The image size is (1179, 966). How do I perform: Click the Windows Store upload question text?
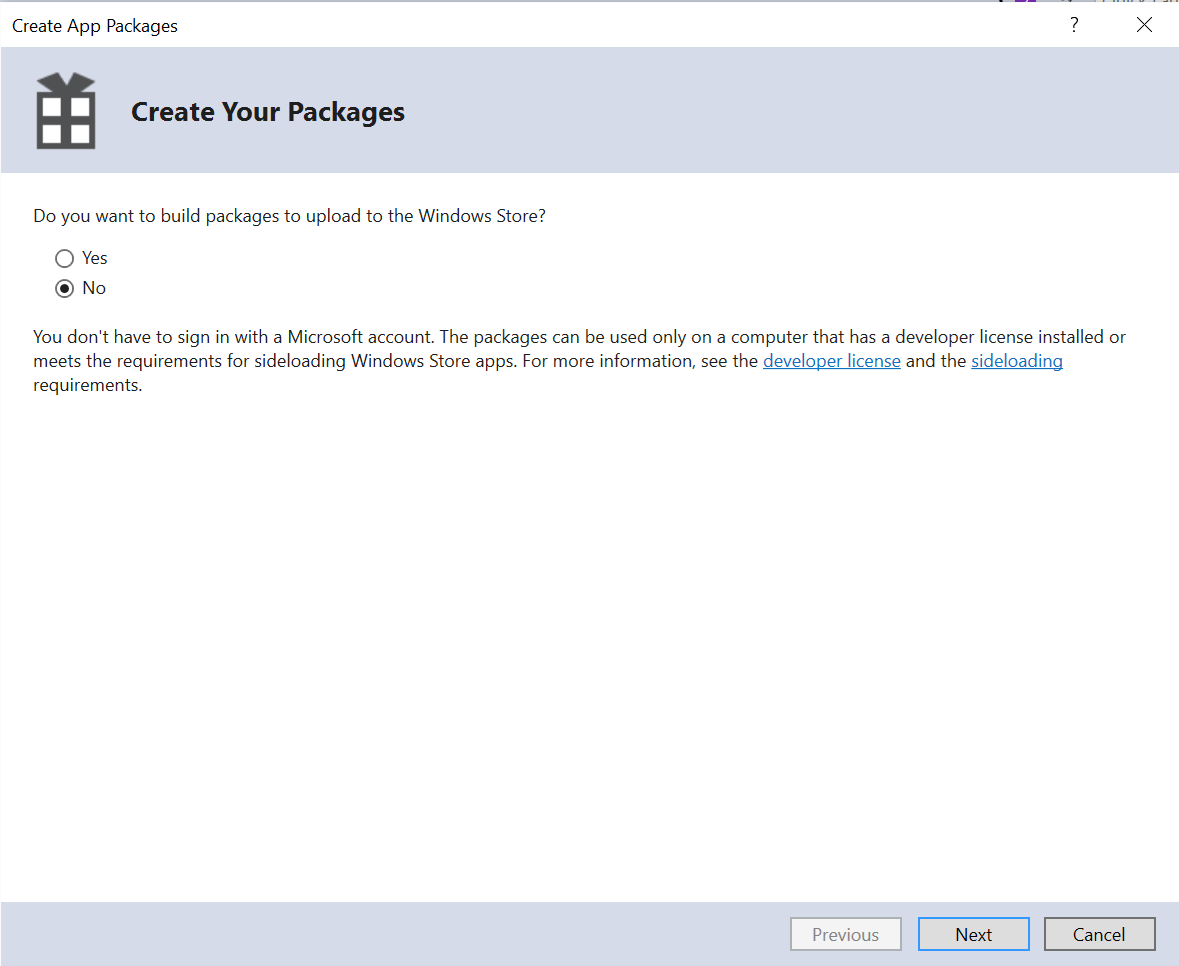pos(290,216)
